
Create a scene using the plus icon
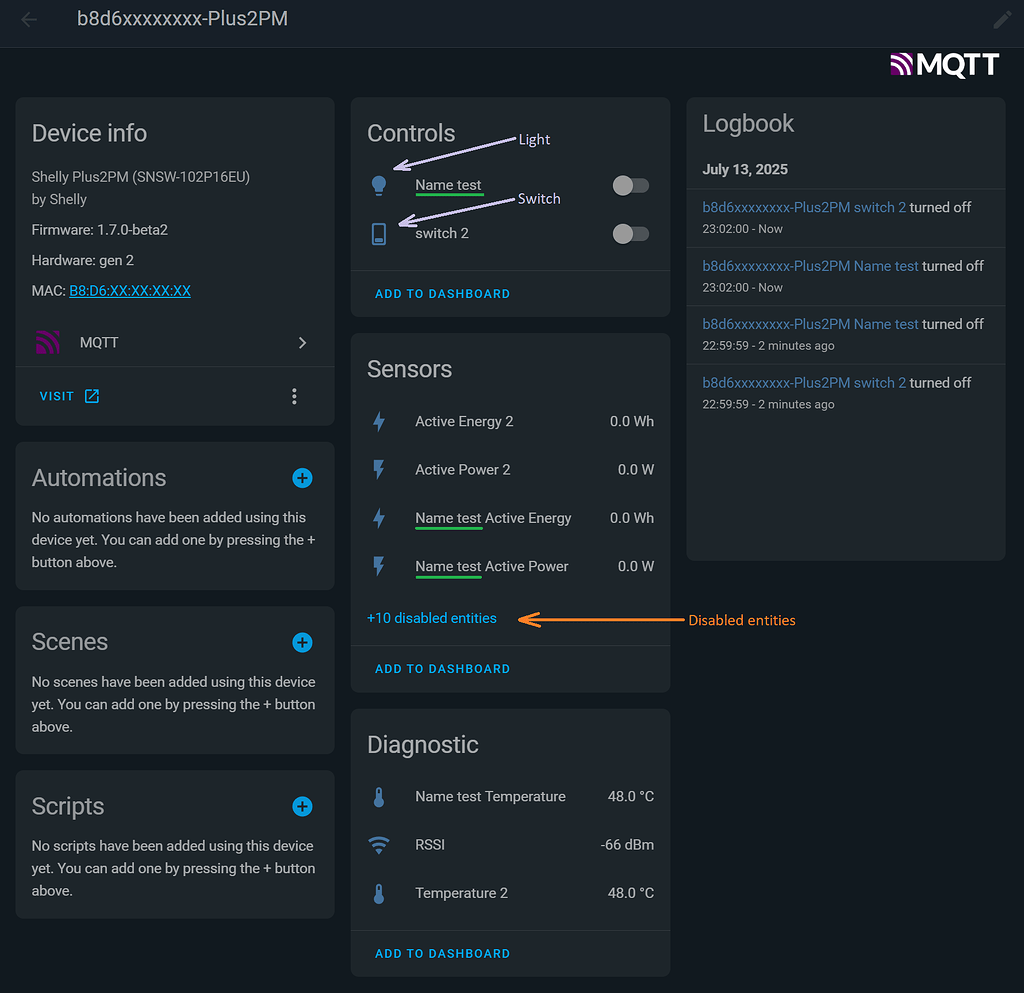coord(302,642)
